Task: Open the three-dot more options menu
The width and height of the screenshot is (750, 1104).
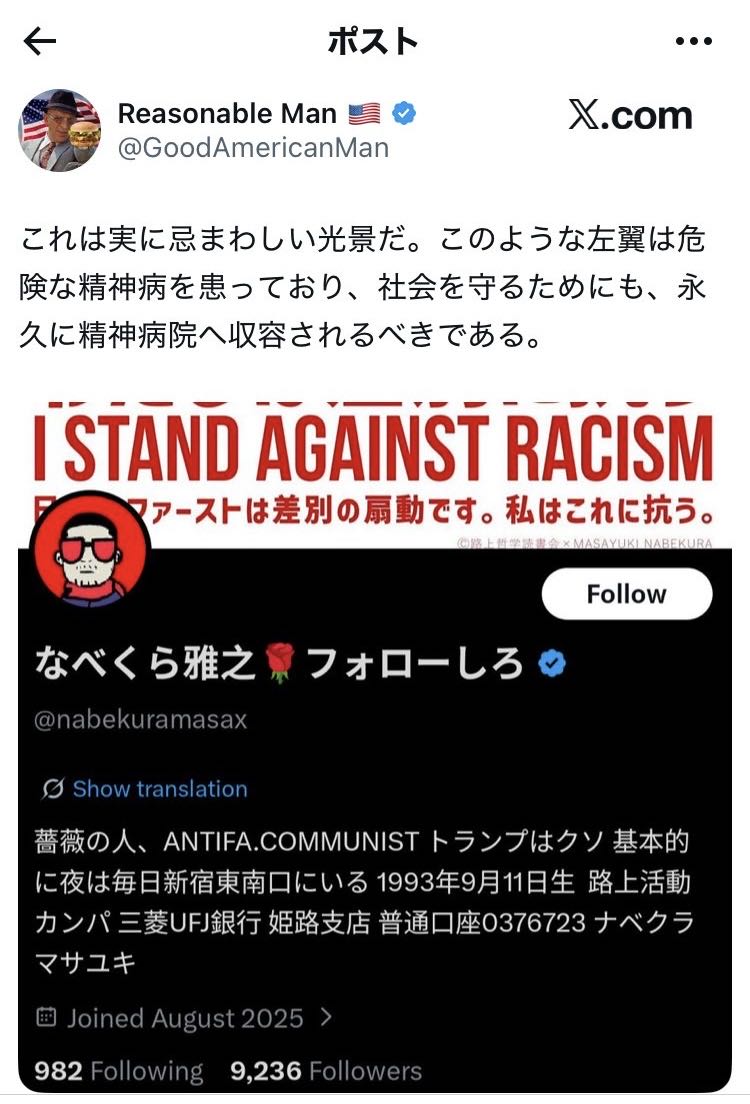Action: pyautogui.click(x=693, y=42)
